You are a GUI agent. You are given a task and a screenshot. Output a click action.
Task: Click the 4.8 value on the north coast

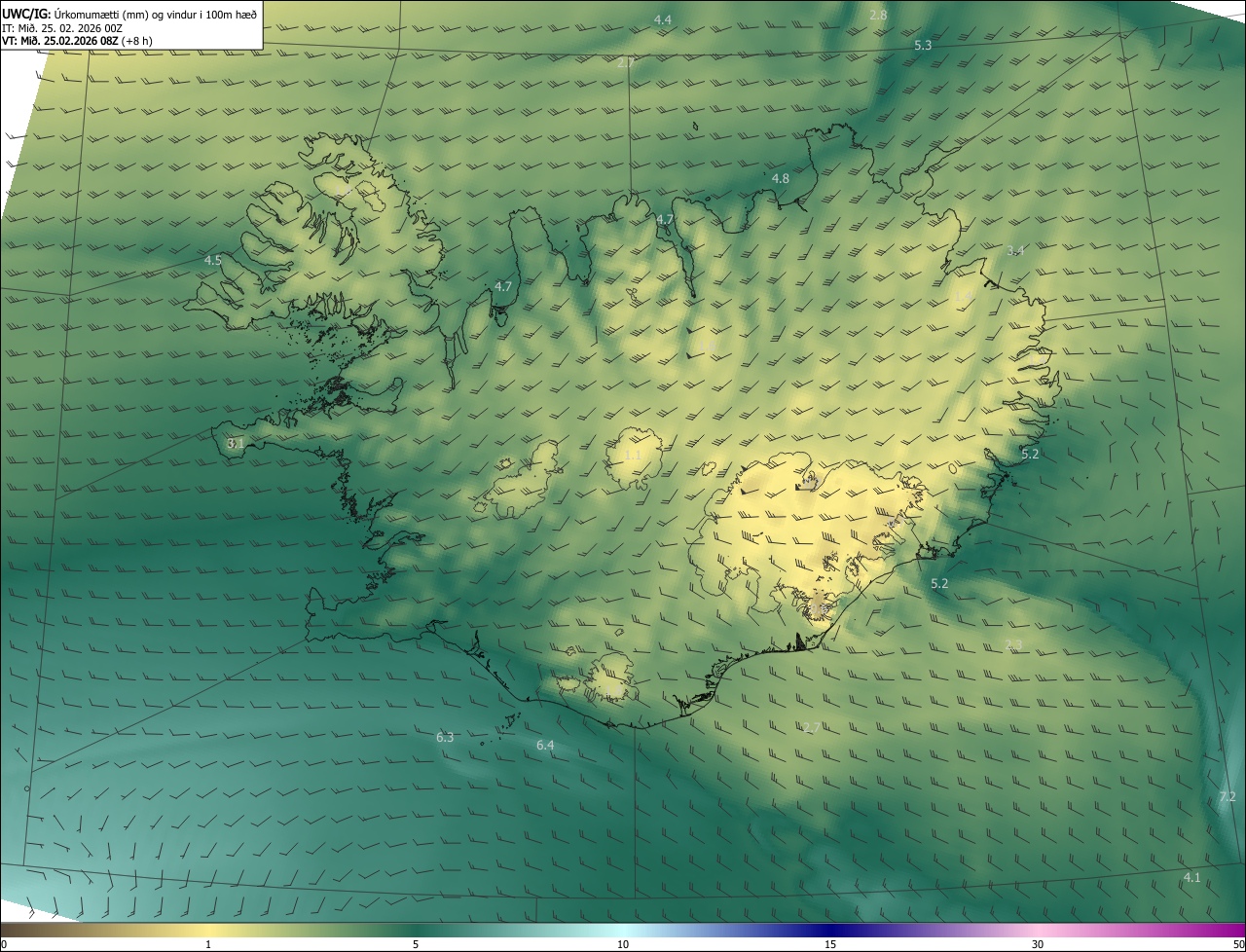click(x=781, y=178)
